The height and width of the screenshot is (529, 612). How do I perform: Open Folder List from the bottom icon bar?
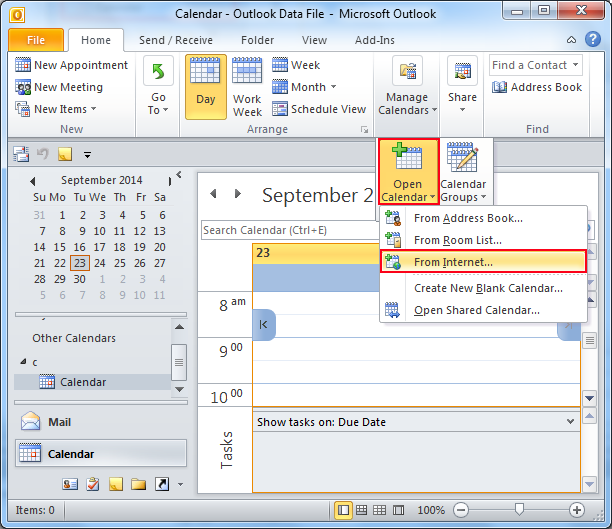139,484
